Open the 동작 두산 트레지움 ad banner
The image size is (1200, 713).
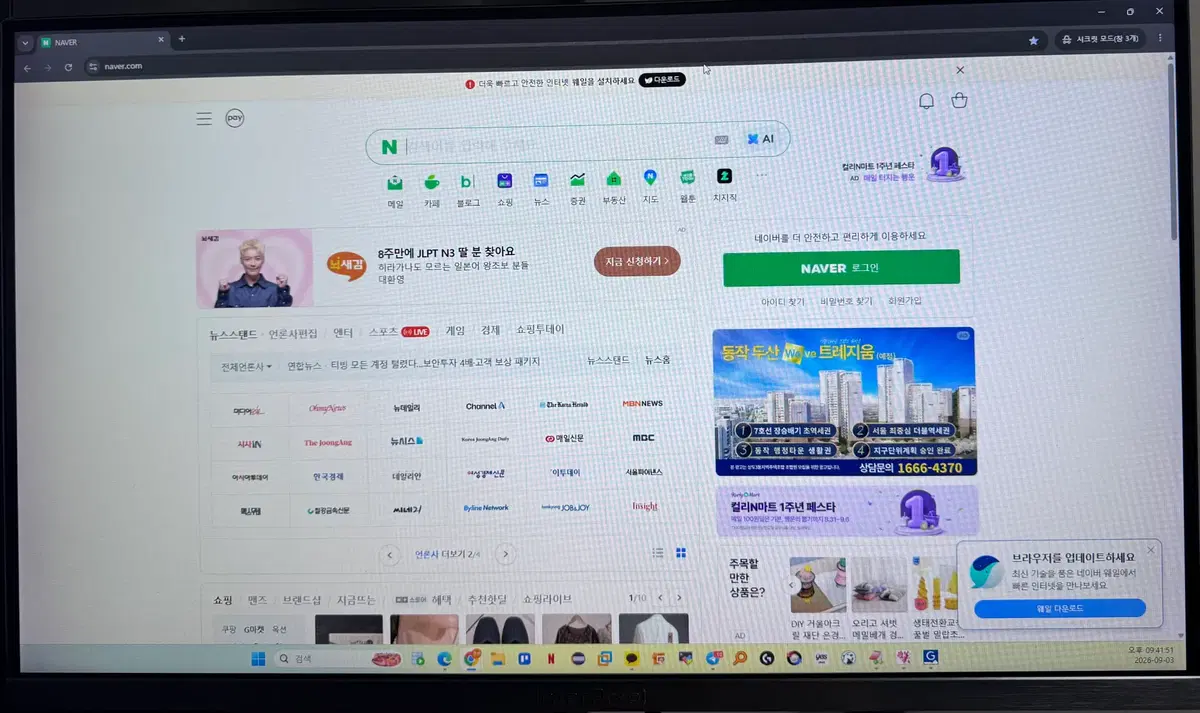coord(845,402)
